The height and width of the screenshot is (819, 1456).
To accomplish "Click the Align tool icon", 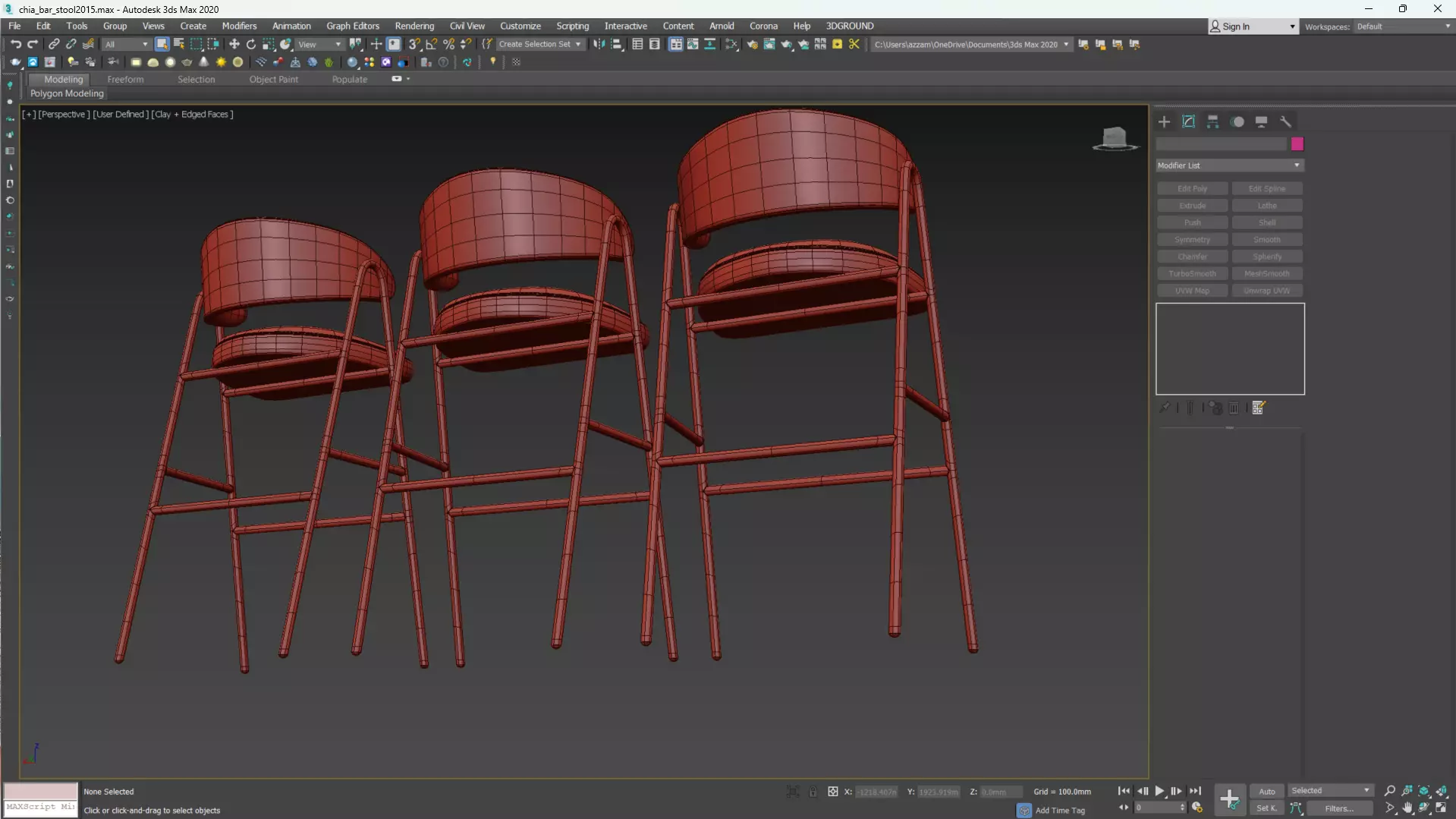I will [x=617, y=44].
